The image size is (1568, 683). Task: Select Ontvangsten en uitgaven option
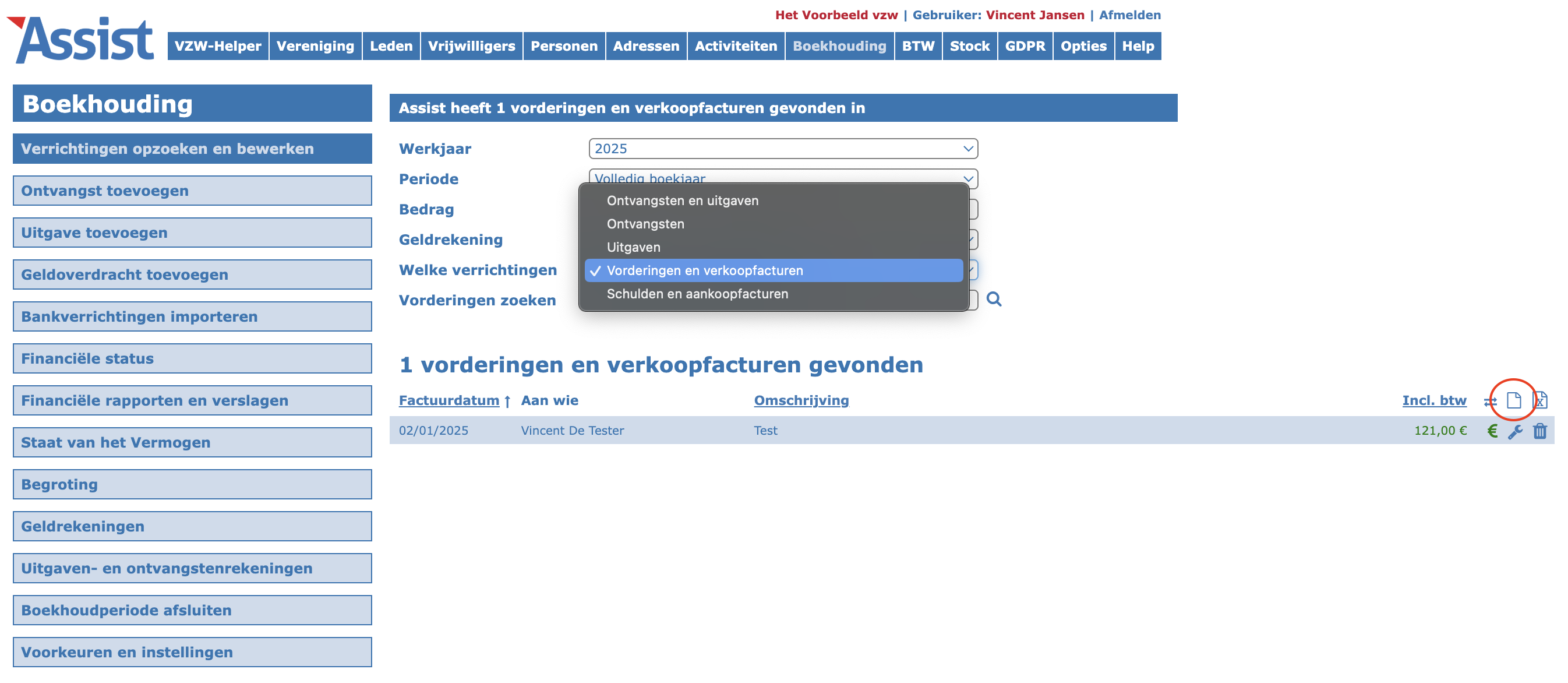[x=681, y=200]
